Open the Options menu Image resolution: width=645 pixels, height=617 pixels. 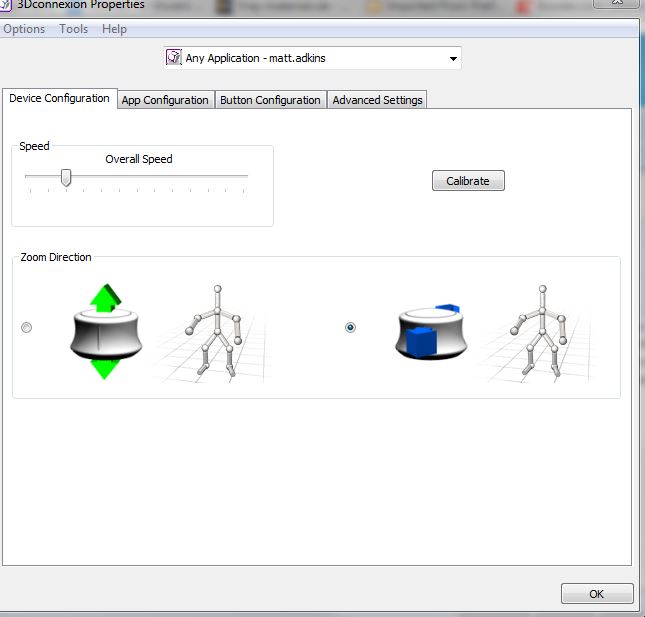(x=24, y=29)
